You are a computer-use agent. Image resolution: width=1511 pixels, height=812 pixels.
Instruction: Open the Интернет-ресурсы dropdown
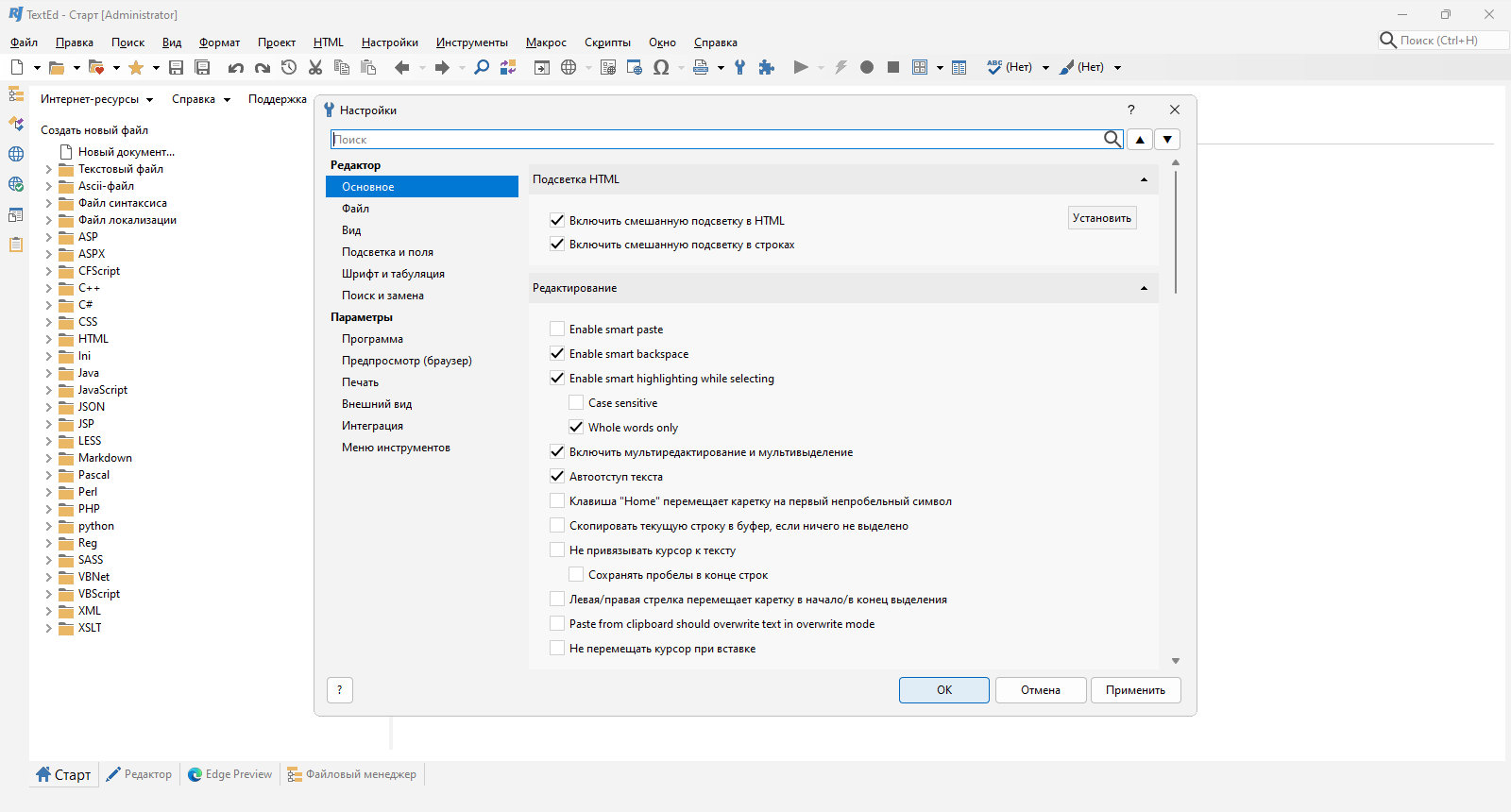96,99
